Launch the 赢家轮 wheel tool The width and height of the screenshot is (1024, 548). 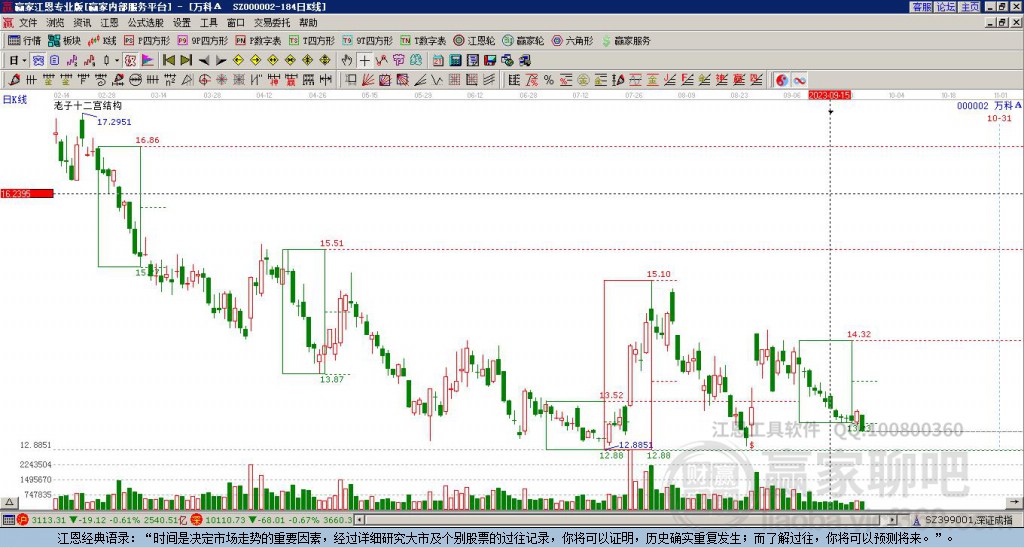(x=523, y=40)
